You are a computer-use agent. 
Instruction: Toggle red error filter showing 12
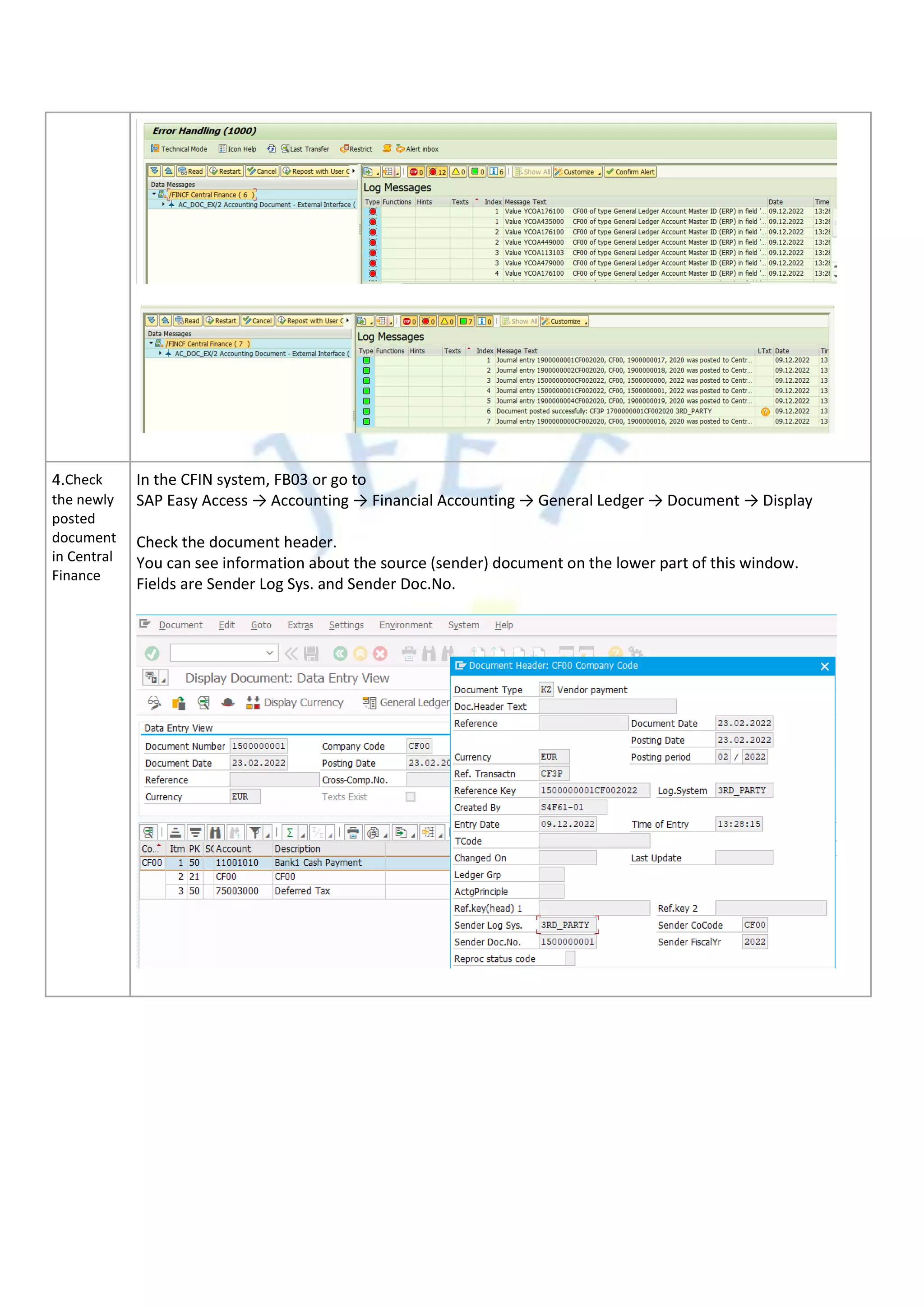tap(438, 171)
